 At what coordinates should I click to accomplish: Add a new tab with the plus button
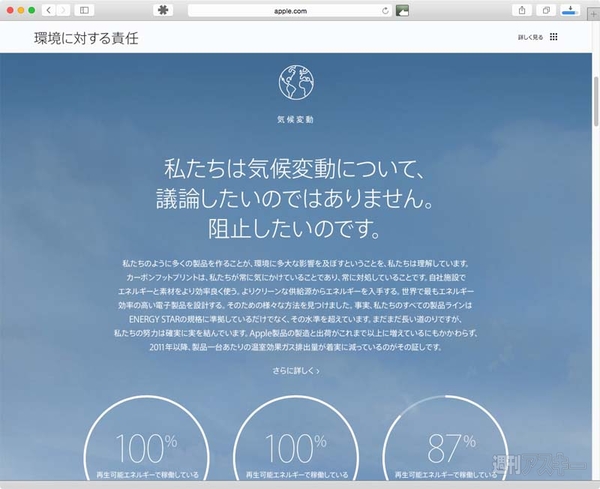coord(593,14)
